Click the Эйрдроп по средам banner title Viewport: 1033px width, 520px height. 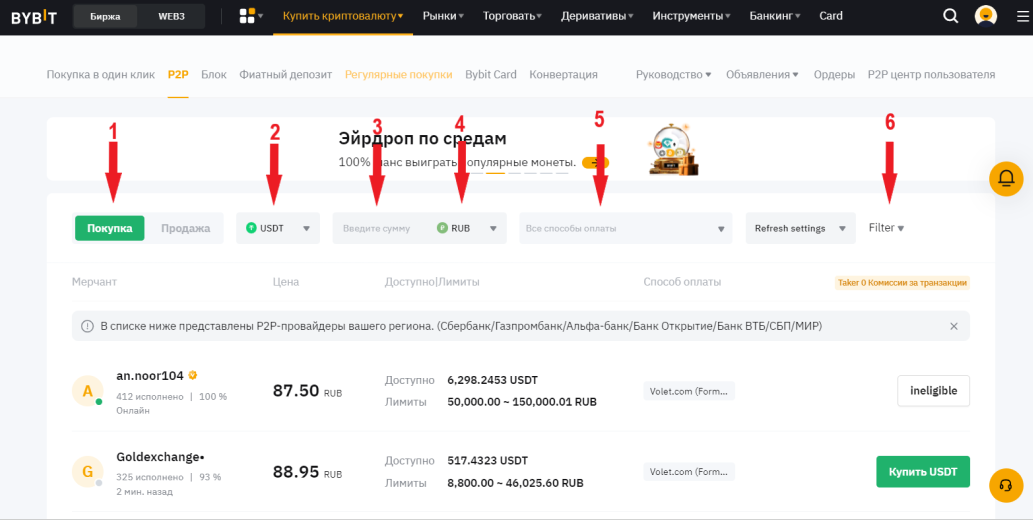coord(422,138)
